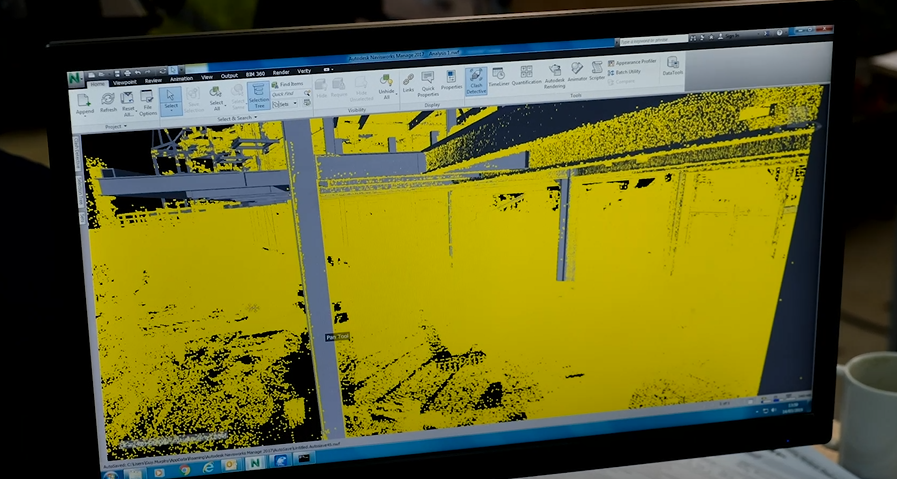Launch Batch Utility
The width and height of the screenshot is (897, 479).
(x=624, y=72)
